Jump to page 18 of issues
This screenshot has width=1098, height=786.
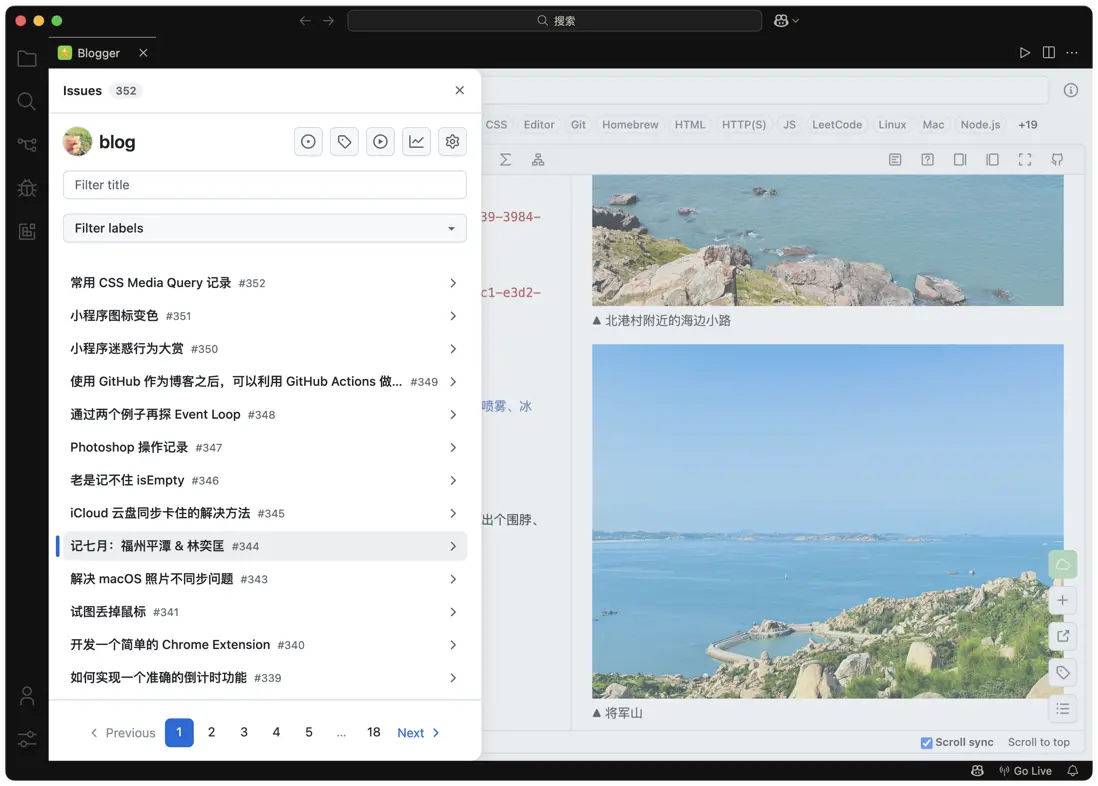point(373,733)
